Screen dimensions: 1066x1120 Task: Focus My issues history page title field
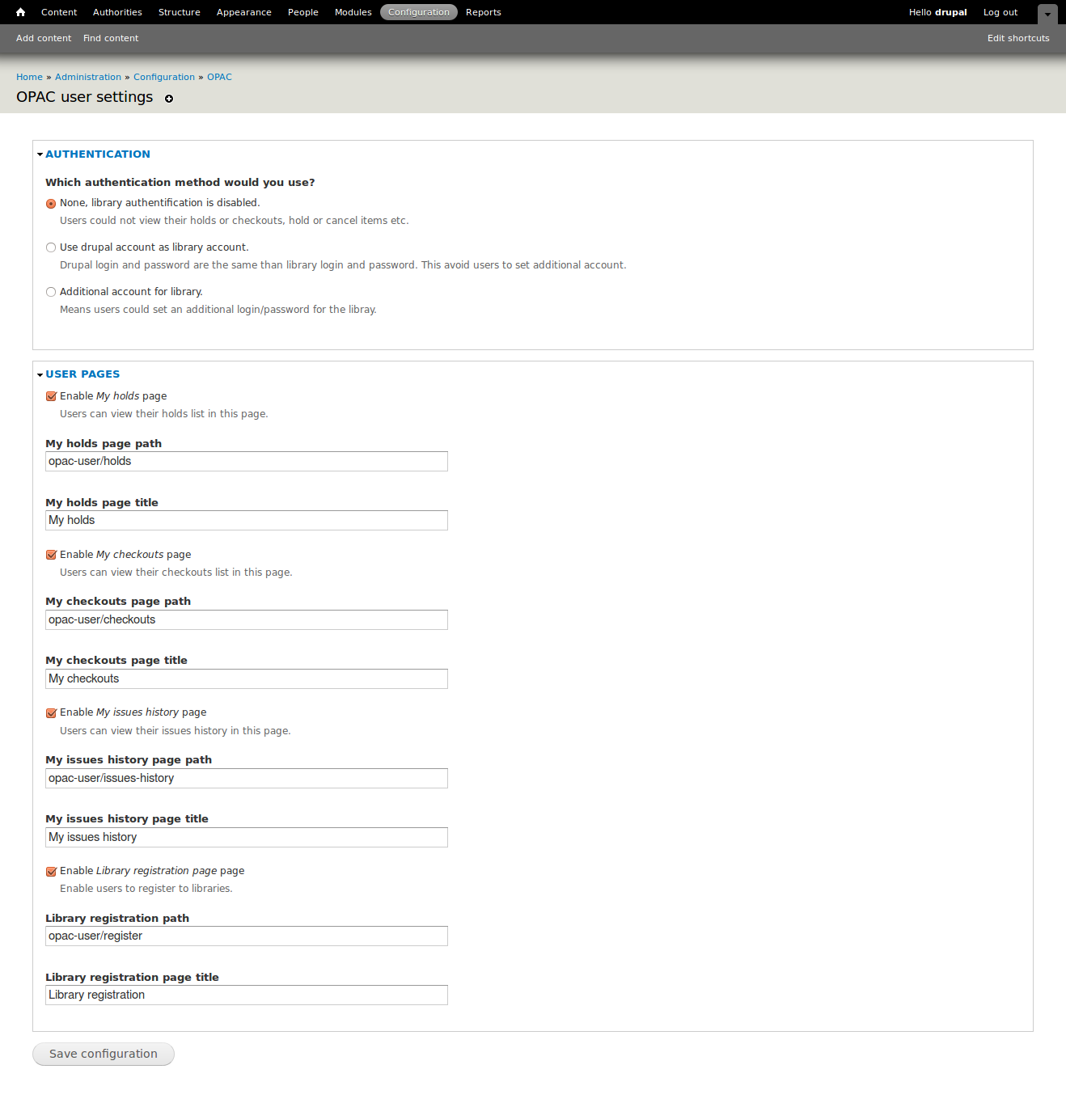pyautogui.click(x=247, y=838)
